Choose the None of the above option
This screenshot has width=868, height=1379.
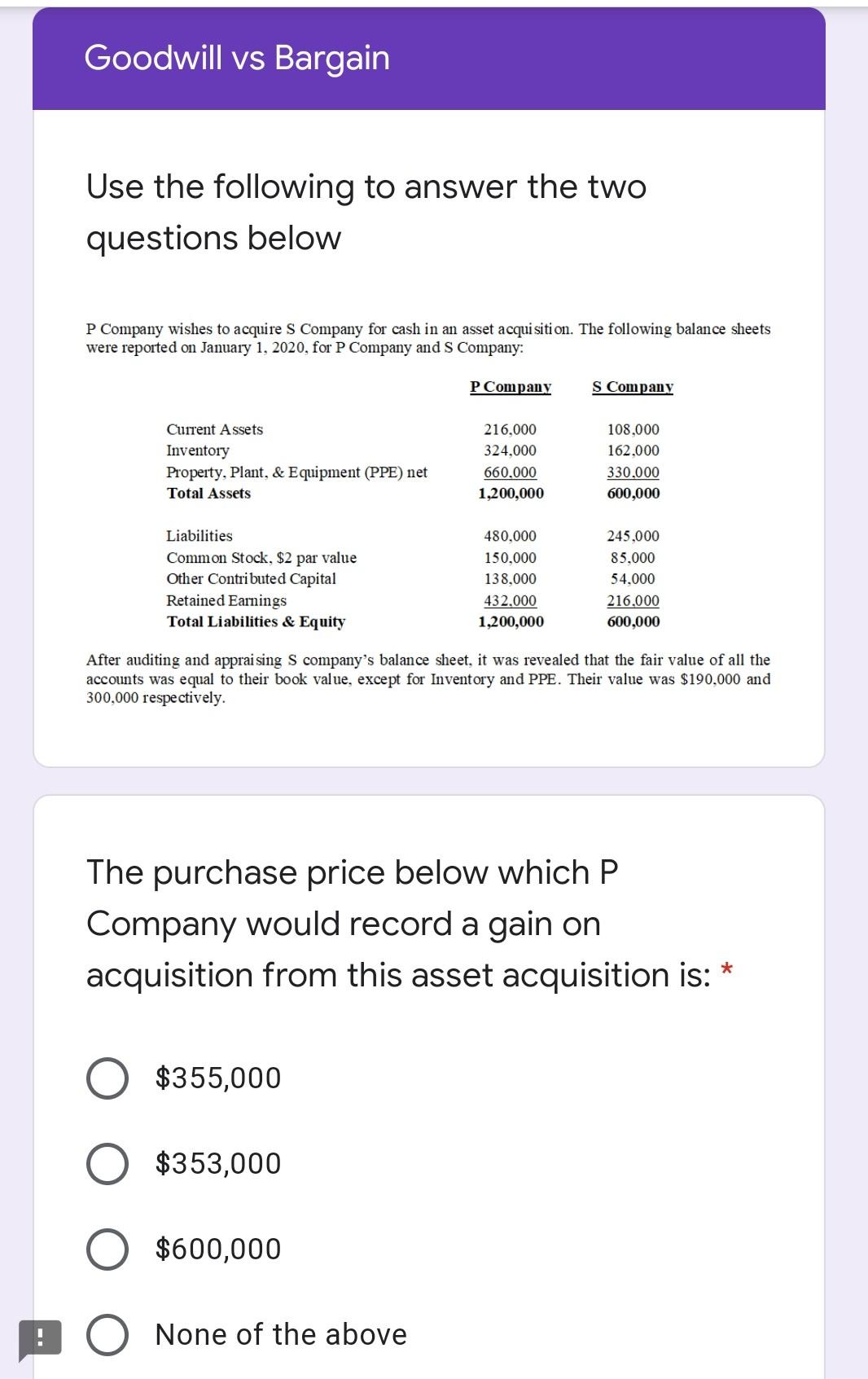109,1334
